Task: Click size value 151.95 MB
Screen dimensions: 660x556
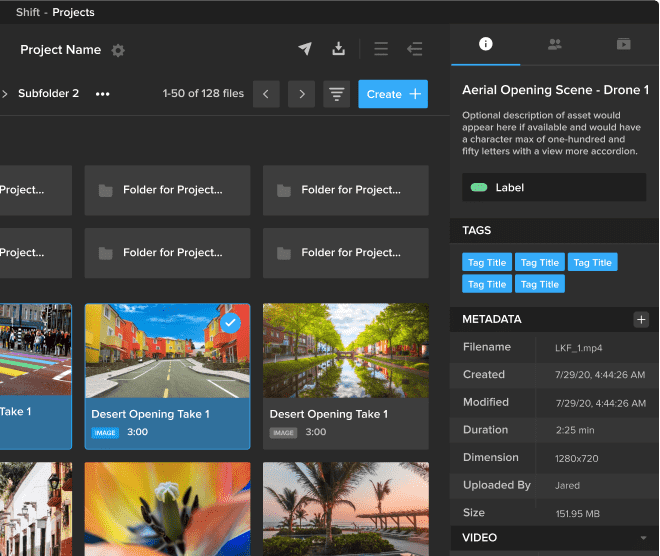Action: (x=578, y=513)
